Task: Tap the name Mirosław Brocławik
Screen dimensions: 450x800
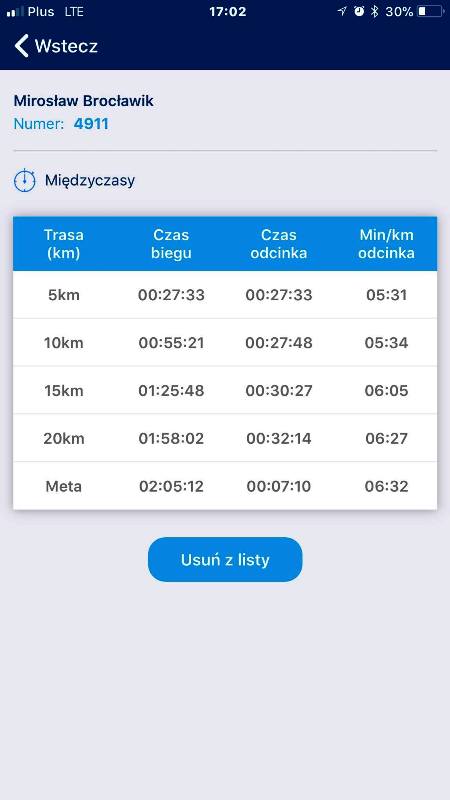Action: pyautogui.click(x=84, y=101)
